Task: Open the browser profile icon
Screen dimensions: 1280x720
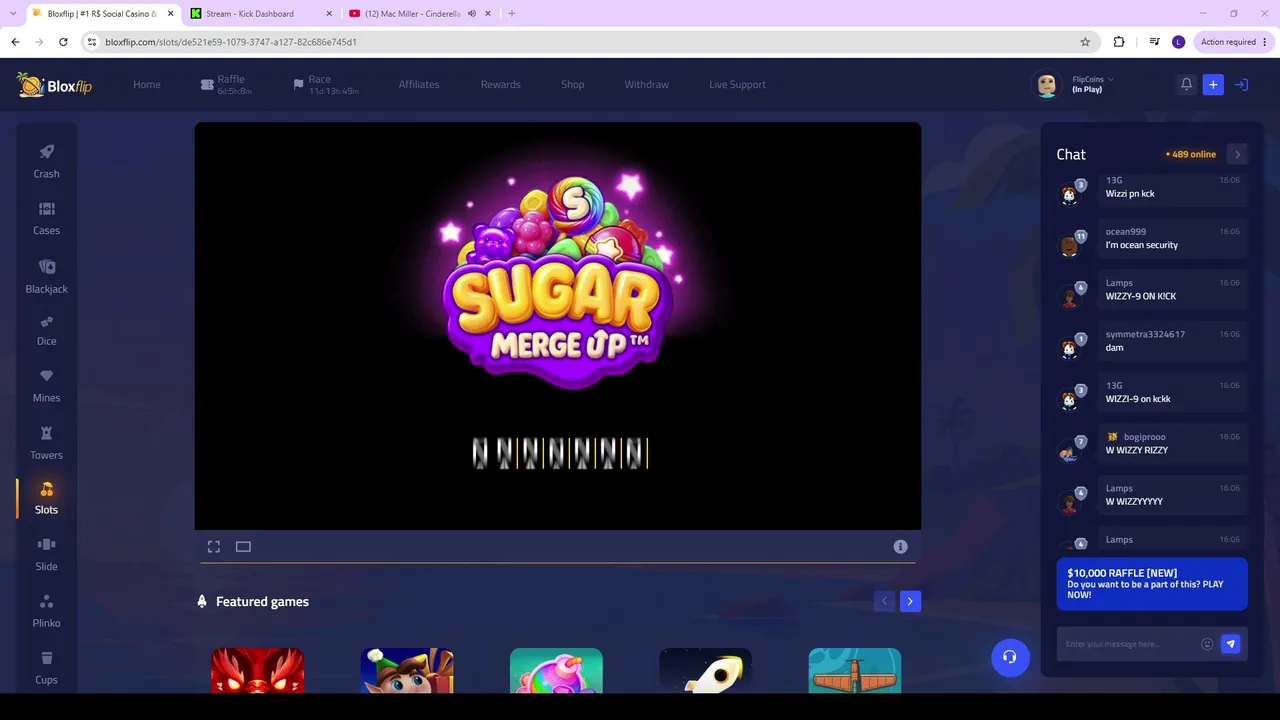Action: 1179,42
